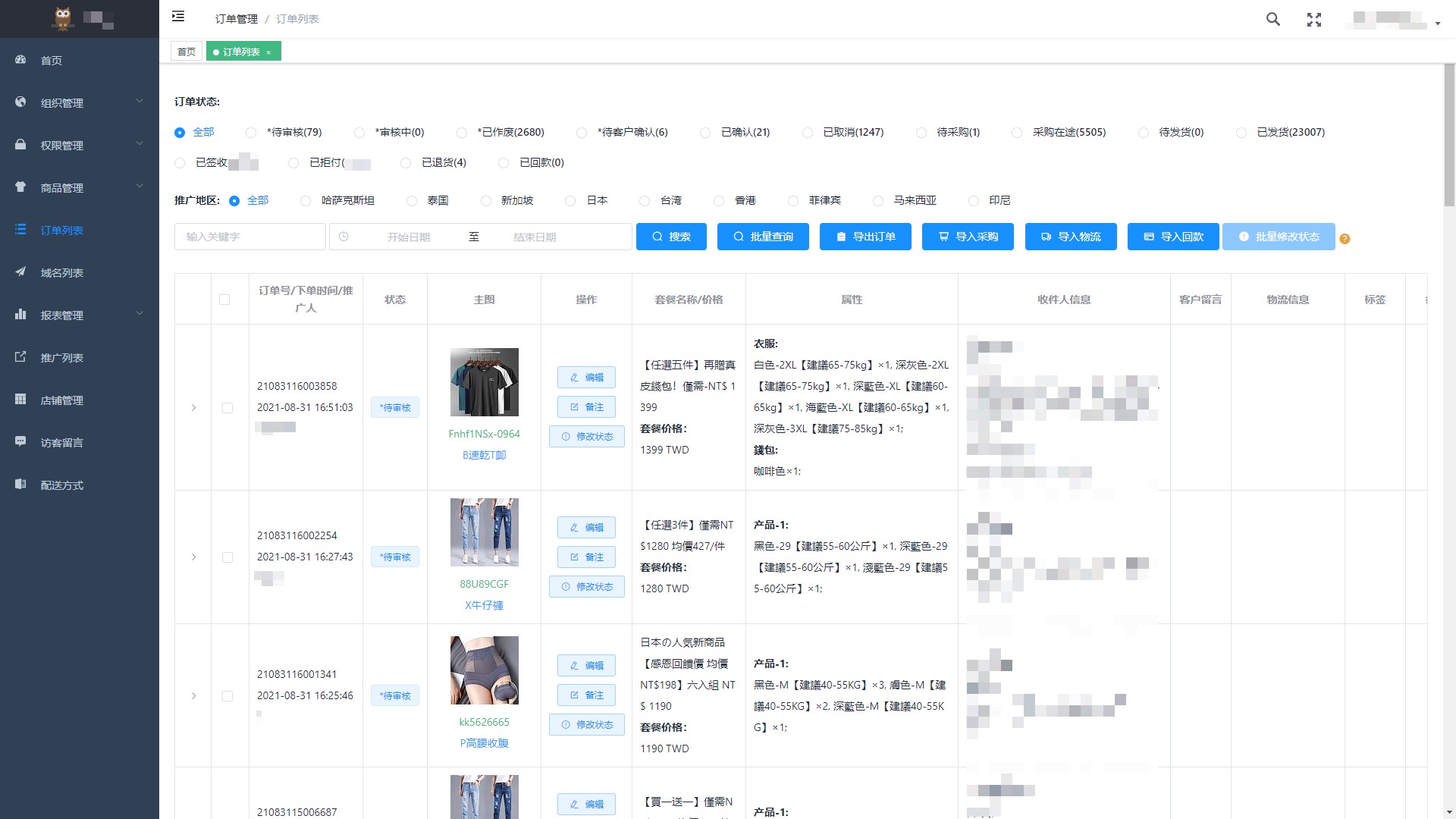Open 推广列表 in sidebar menu
The width and height of the screenshot is (1456, 819).
(61, 357)
